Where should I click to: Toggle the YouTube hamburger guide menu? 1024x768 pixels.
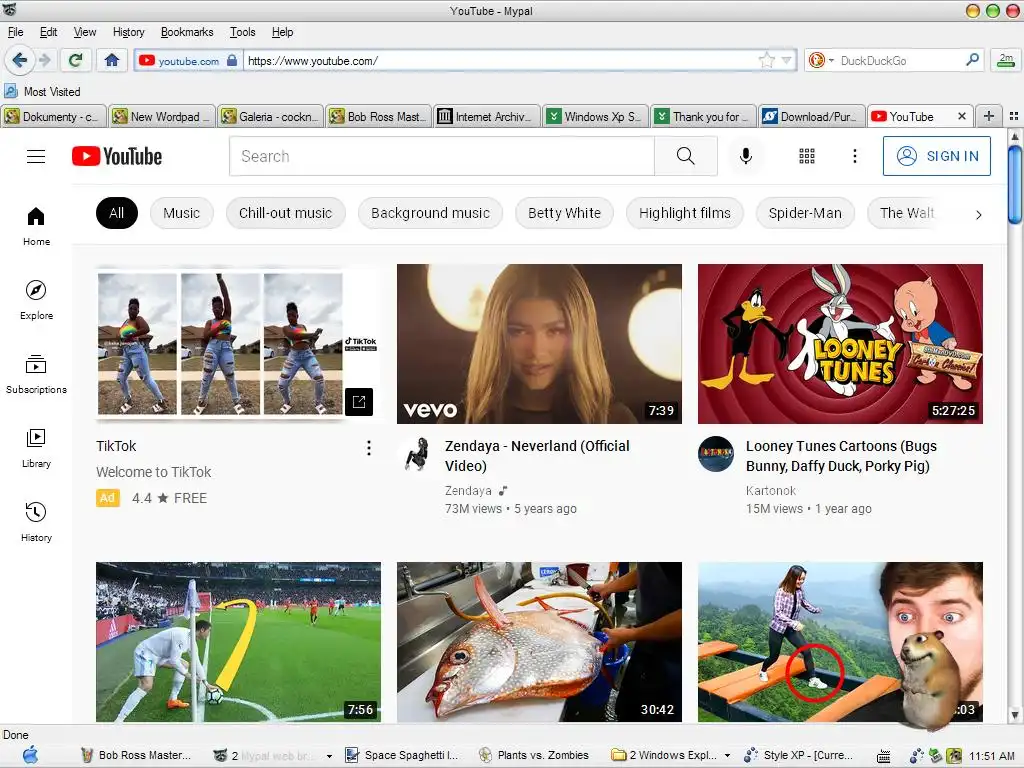[x=36, y=156]
